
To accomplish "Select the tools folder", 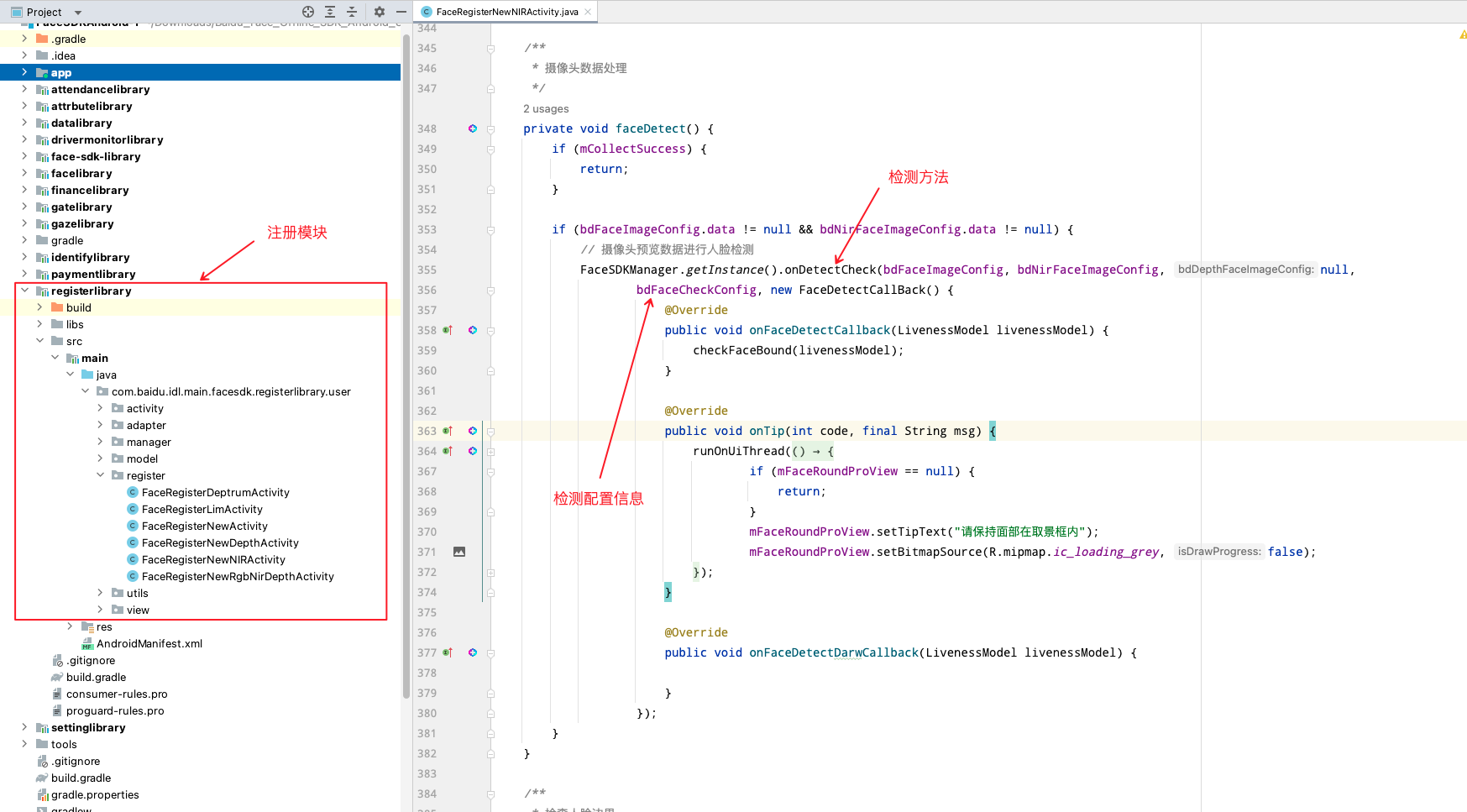I will (x=64, y=745).
